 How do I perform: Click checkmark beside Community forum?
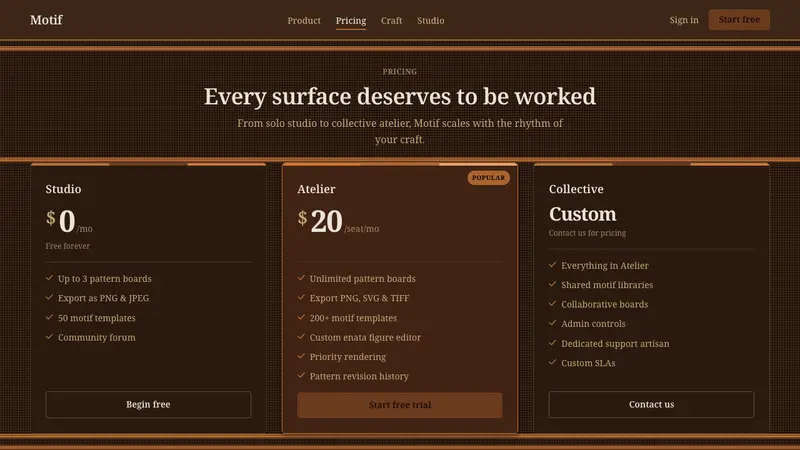(x=49, y=337)
